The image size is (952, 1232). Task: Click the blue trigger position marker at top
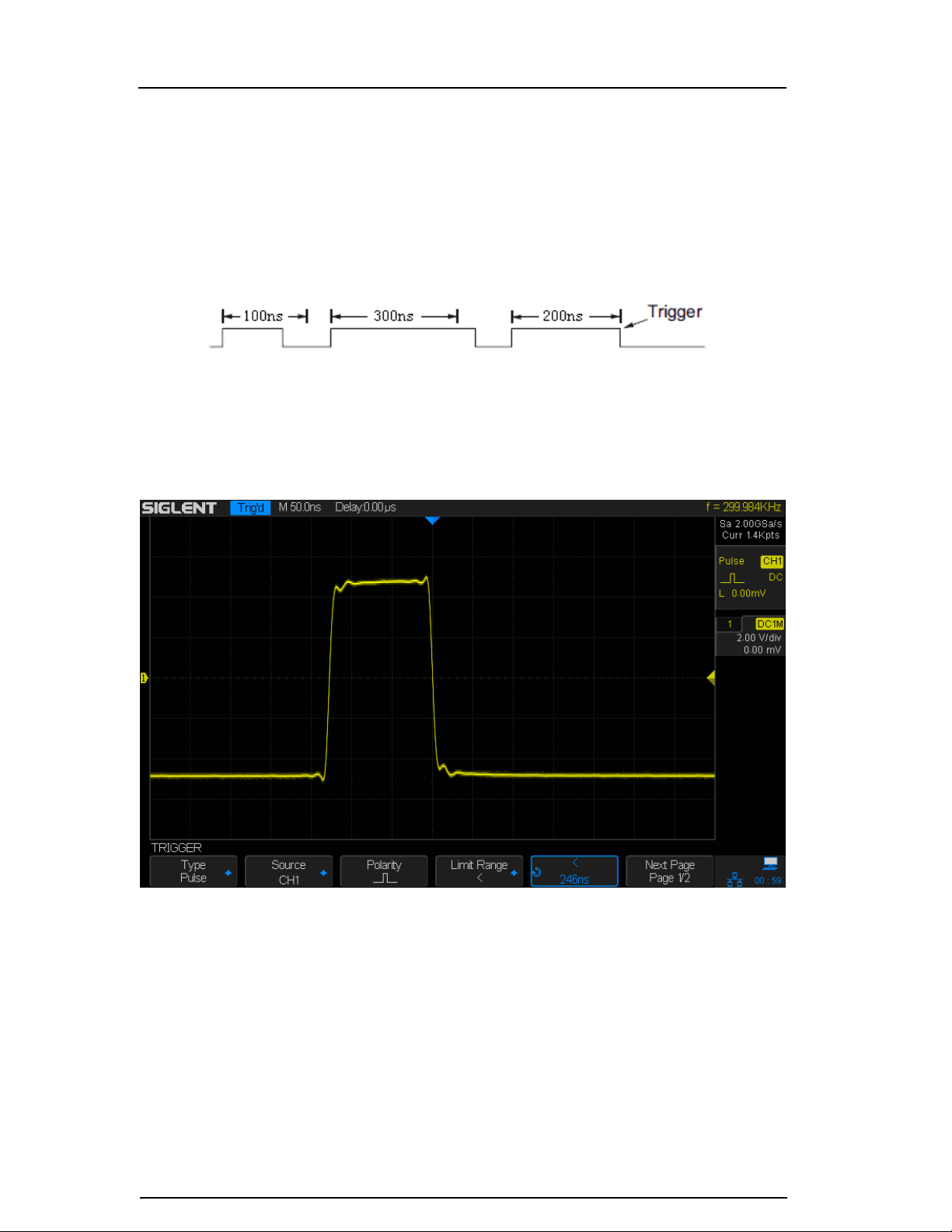coord(433,521)
